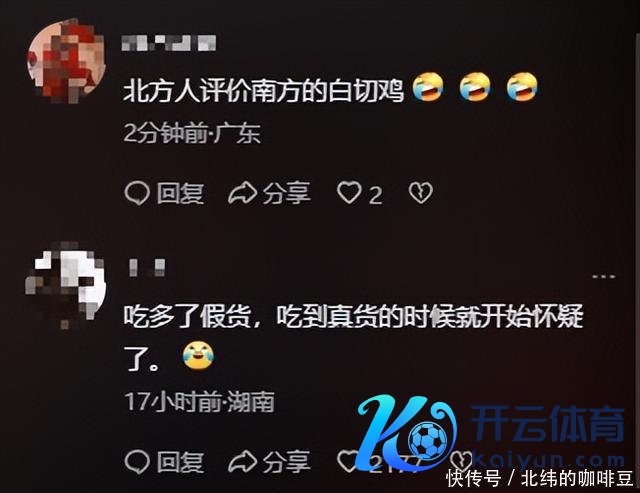Click the 回复 label under the 湖南 comment
Image resolution: width=640 pixels, height=493 pixels.
[x=180, y=462]
